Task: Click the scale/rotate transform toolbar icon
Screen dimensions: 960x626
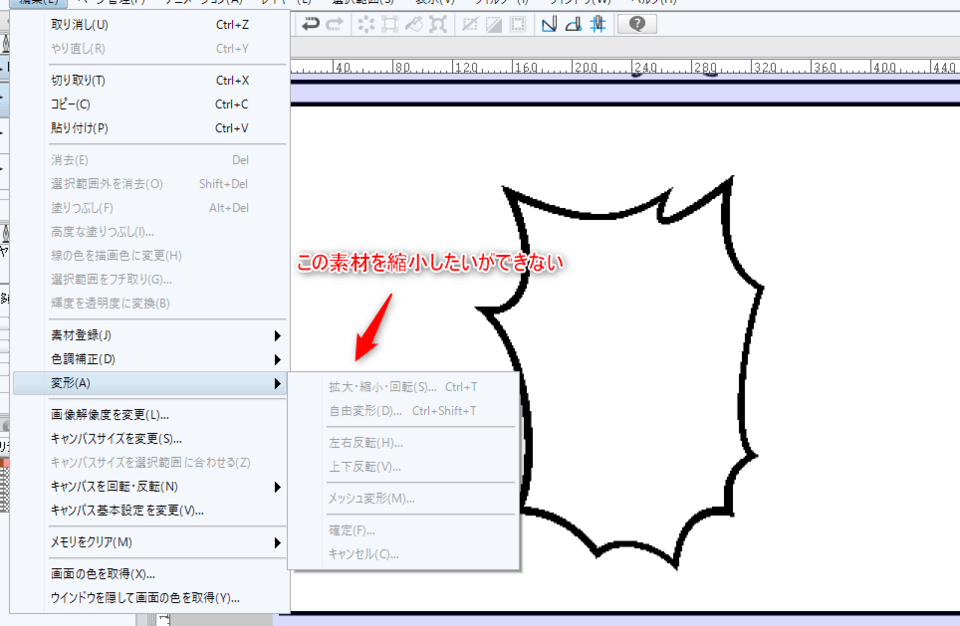Action: pyautogui.click(x=390, y=24)
